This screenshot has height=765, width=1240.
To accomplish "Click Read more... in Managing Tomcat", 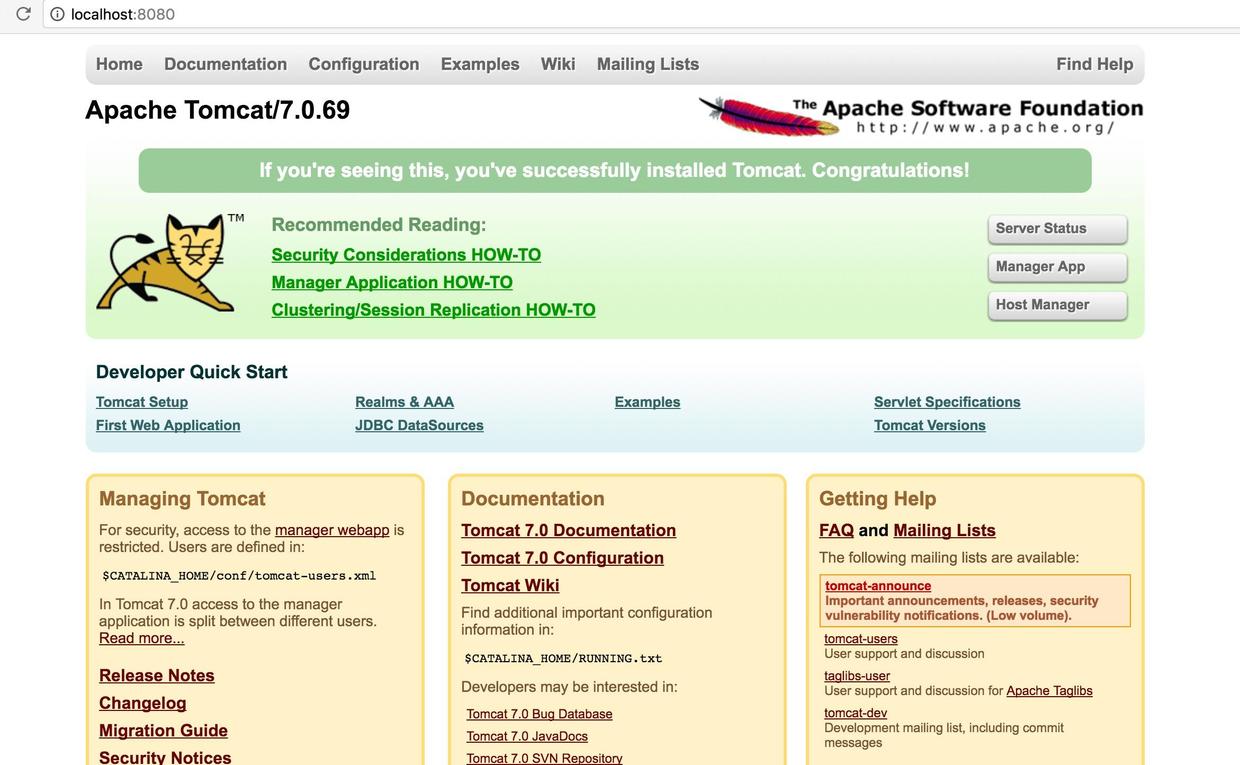I will click(142, 638).
